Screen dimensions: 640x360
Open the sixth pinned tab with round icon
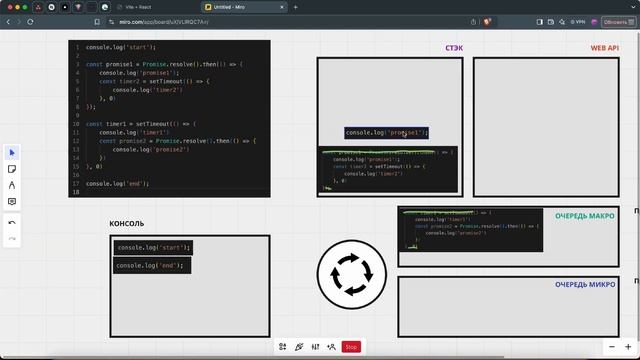pyautogui.click(x=105, y=7)
